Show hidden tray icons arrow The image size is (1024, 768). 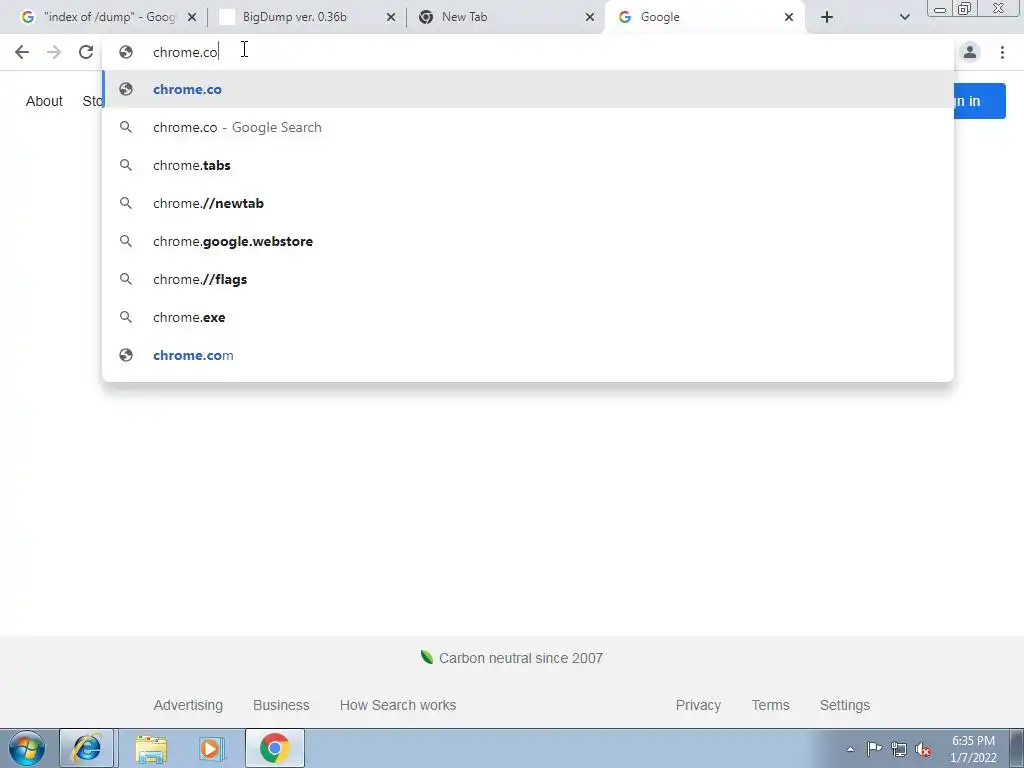850,749
